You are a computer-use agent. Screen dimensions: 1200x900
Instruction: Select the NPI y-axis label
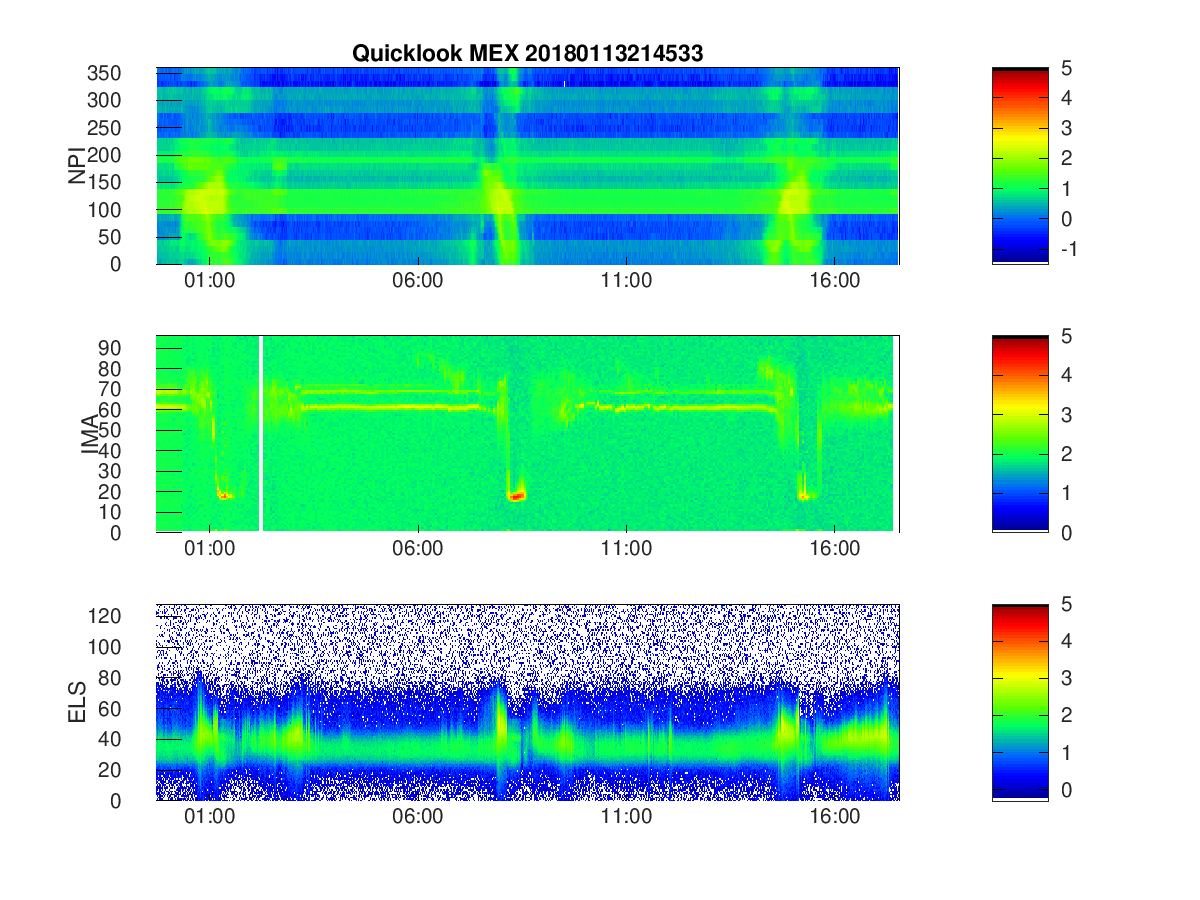[x=77, y=166]
